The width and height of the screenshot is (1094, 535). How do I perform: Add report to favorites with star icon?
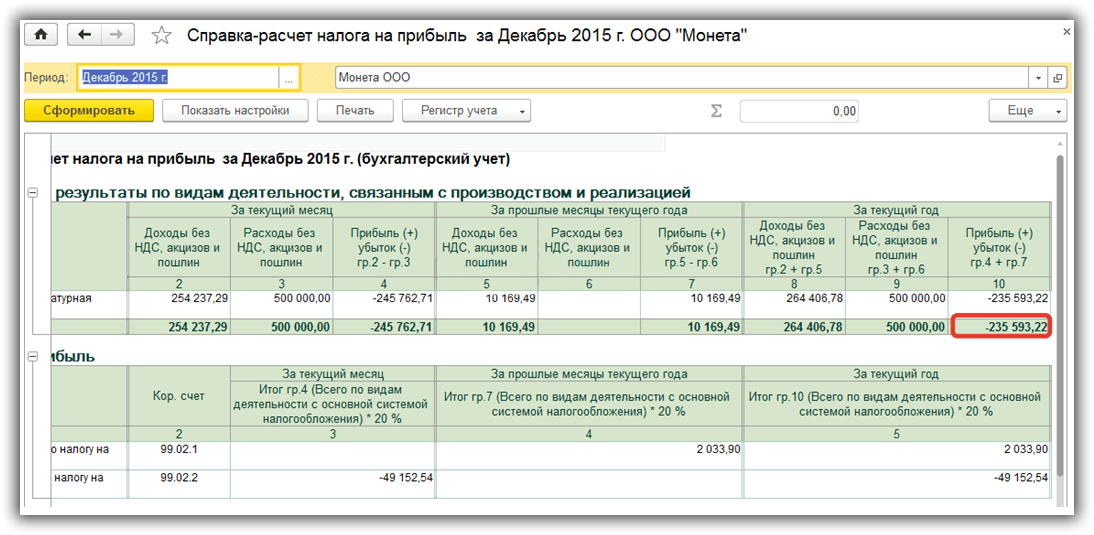[x=161, y=36]
